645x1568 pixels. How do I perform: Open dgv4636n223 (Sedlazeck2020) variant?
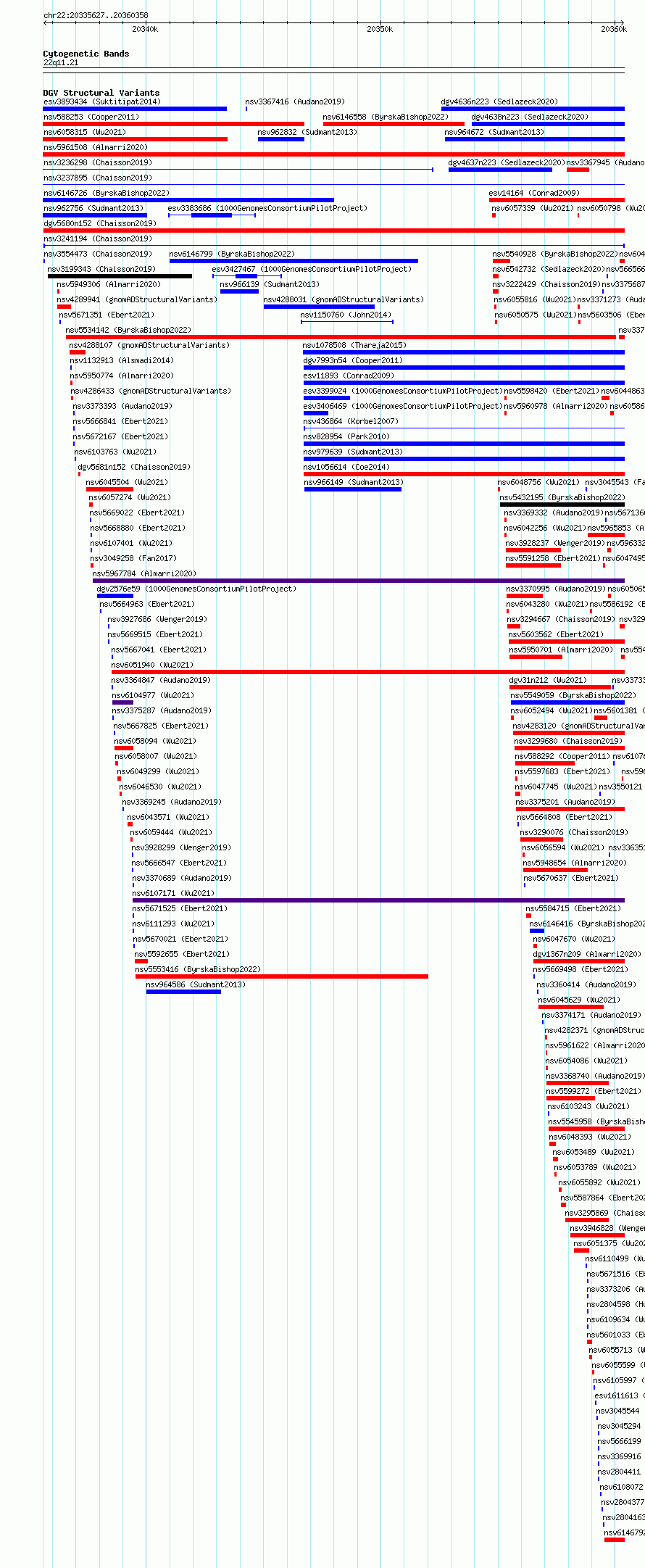point(499,101)
